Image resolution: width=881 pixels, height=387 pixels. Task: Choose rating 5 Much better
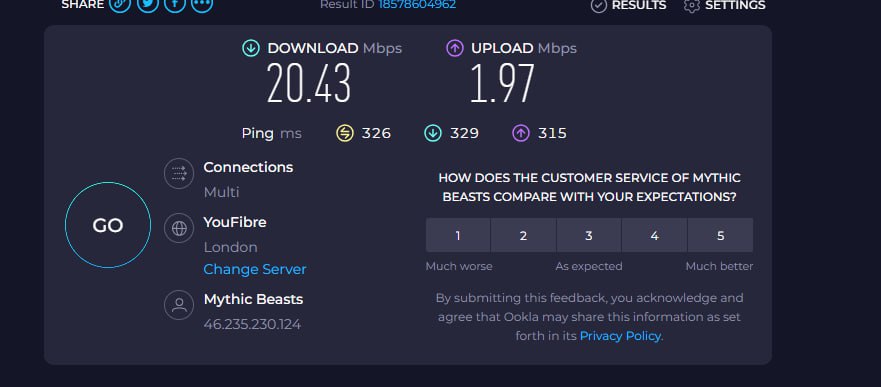click(x=720, y=235)
